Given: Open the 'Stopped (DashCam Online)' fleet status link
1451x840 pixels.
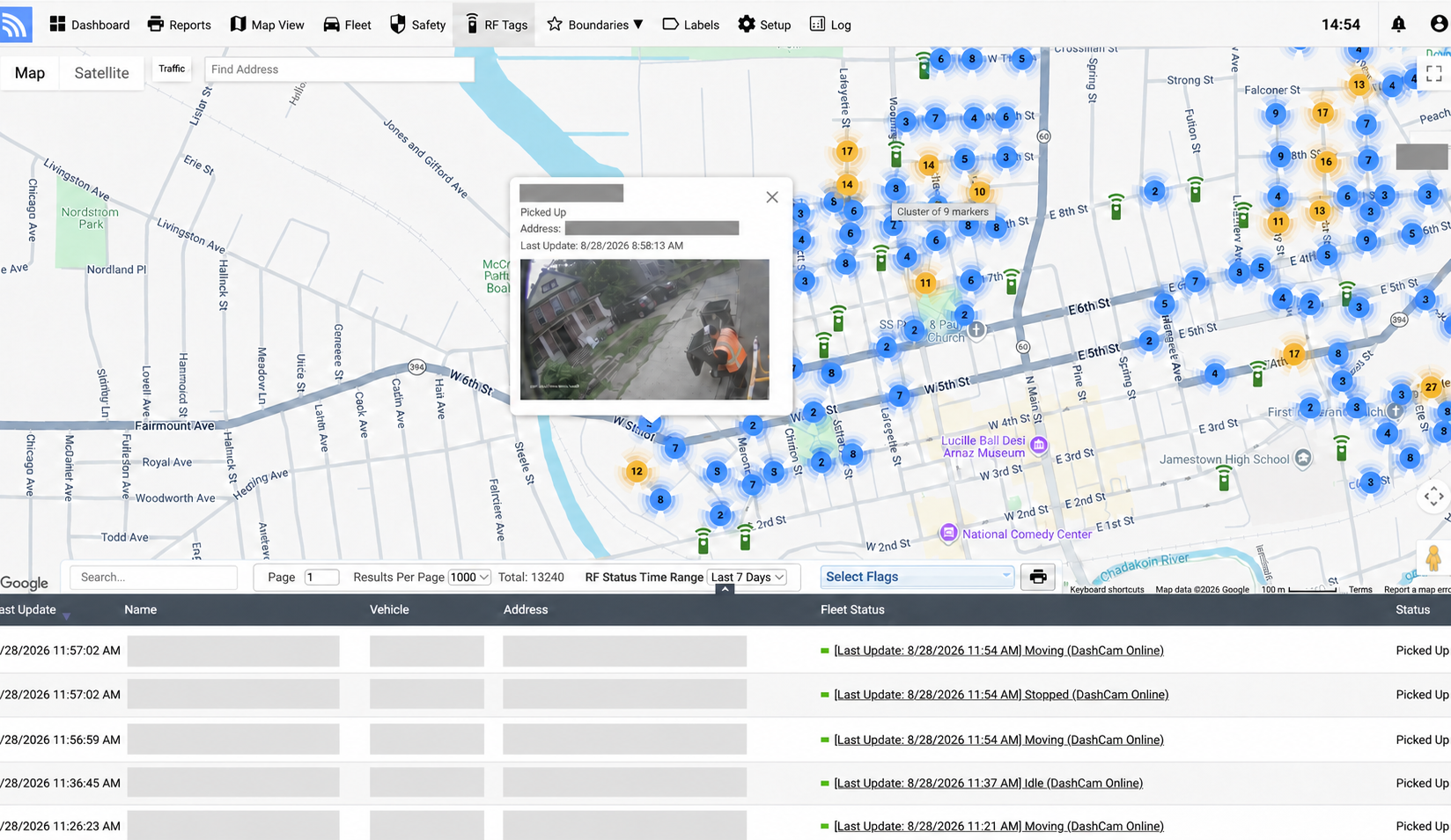Looking at the screenshot, I should point(1001,695).
